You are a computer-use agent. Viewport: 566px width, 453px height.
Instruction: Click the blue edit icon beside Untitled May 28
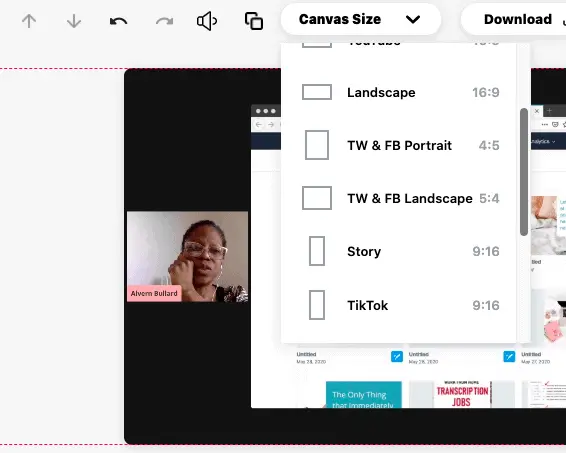397,357
